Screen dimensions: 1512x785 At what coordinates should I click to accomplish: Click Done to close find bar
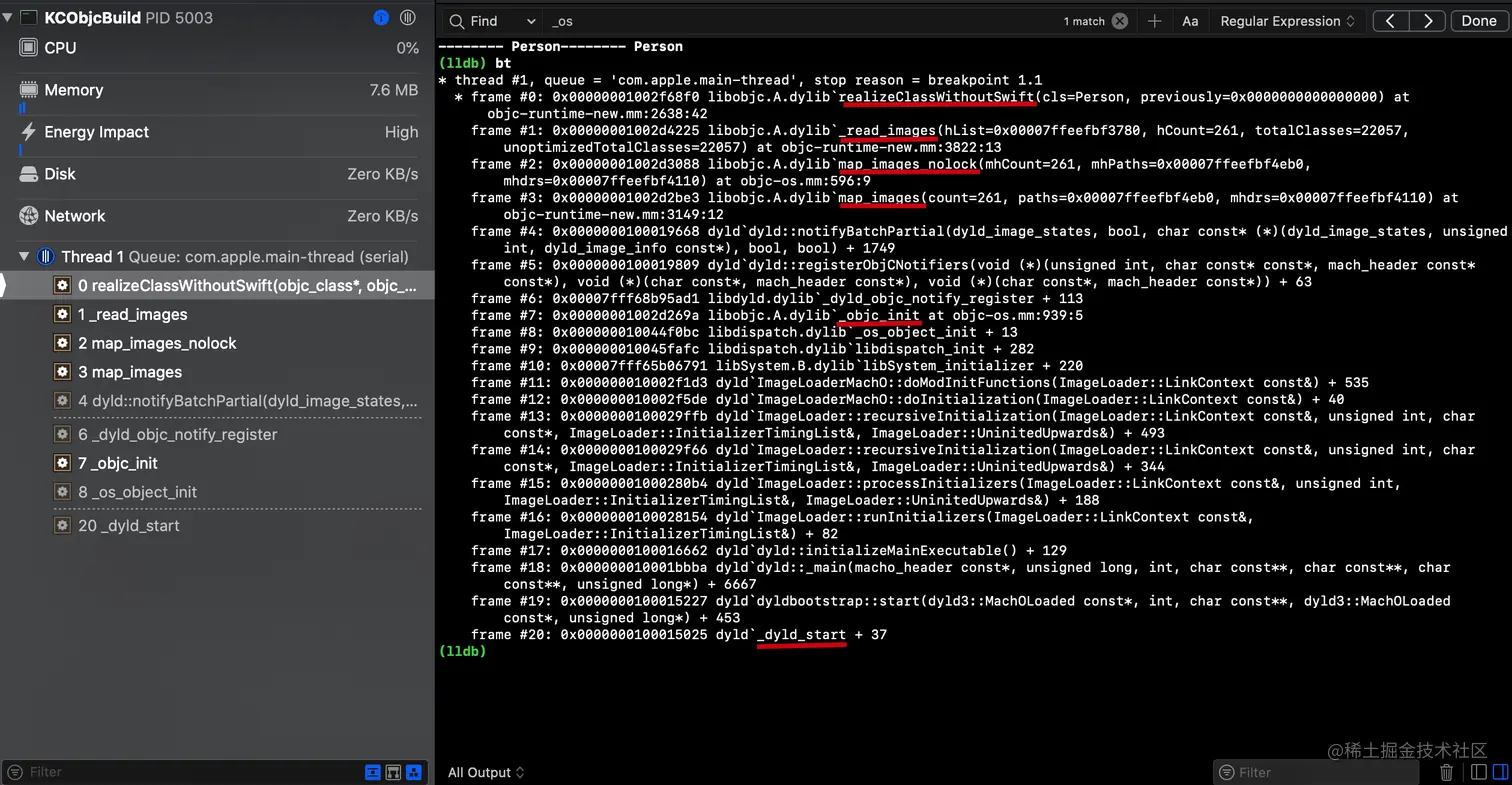pos(1479,21)
